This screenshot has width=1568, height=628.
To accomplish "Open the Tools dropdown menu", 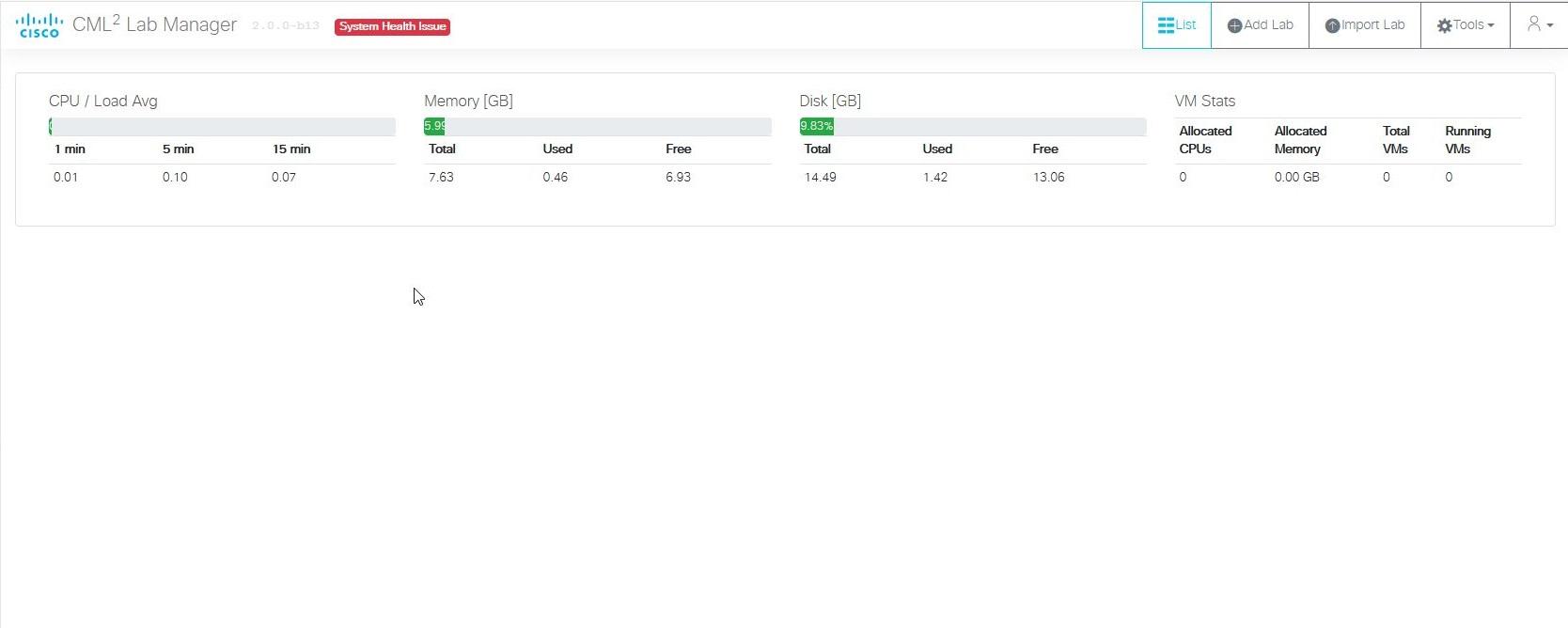I will 1466,25.
